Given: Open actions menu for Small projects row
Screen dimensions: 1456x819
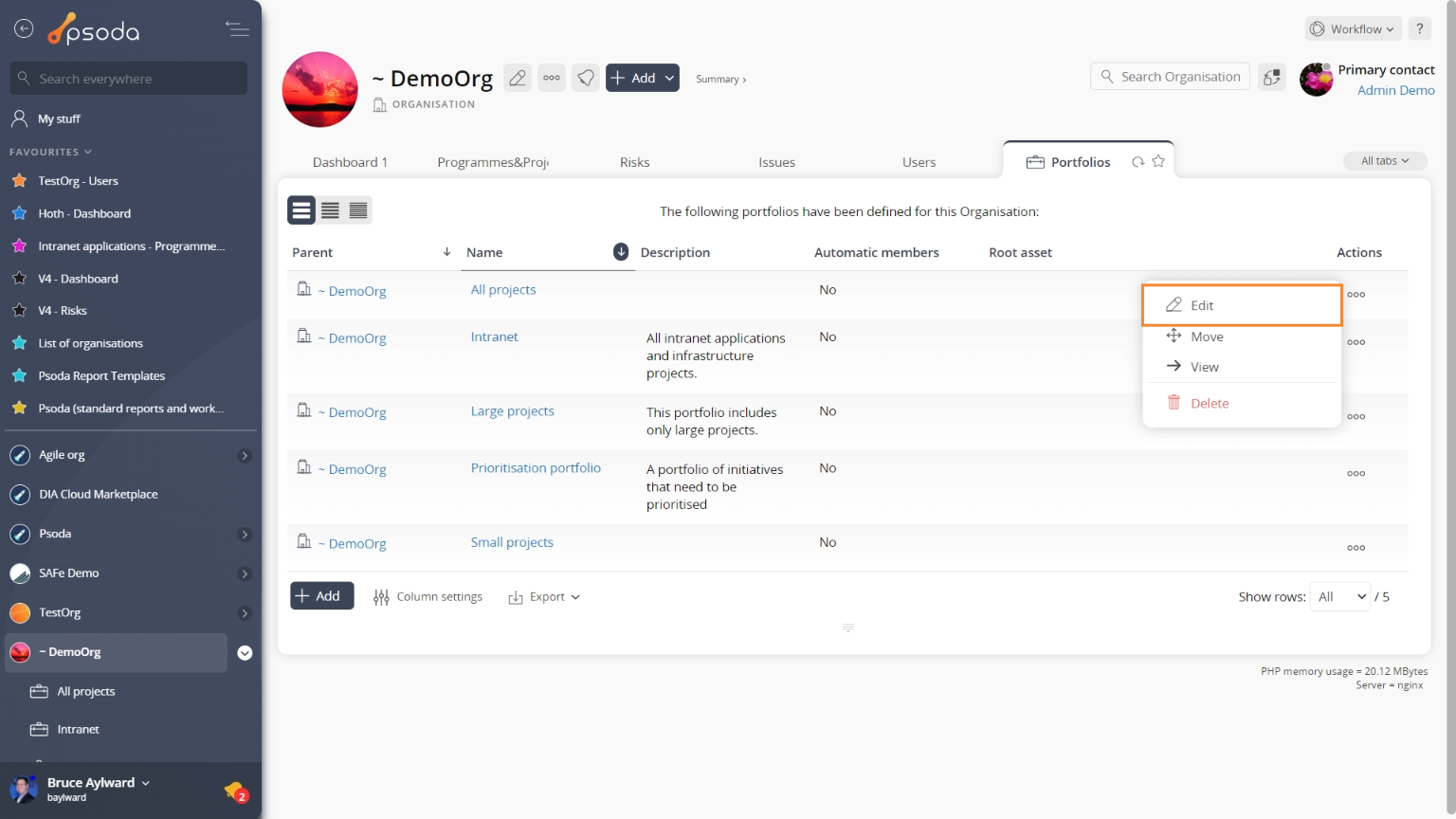Looking at the screenshot, I should coord(1356,548).
